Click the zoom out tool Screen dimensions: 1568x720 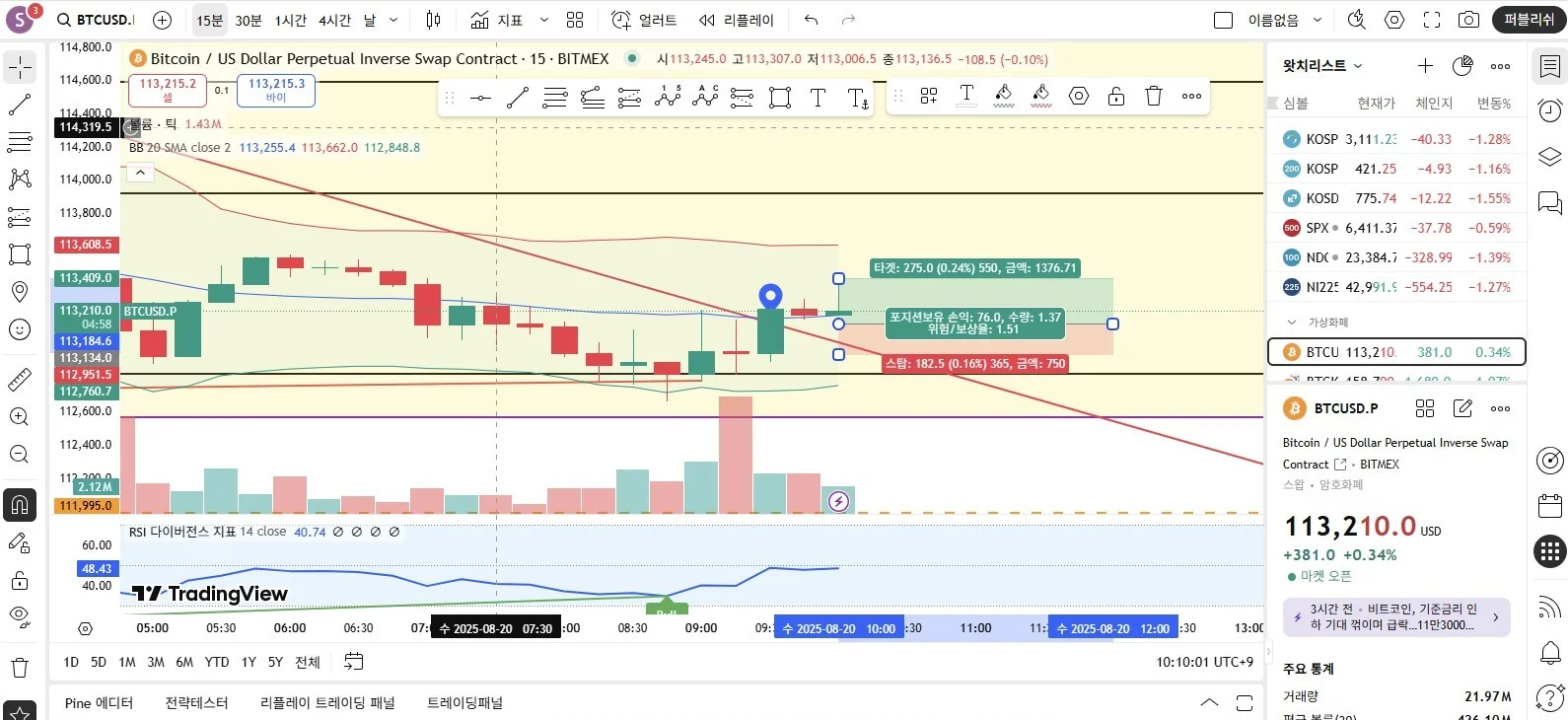pos(20,454)
